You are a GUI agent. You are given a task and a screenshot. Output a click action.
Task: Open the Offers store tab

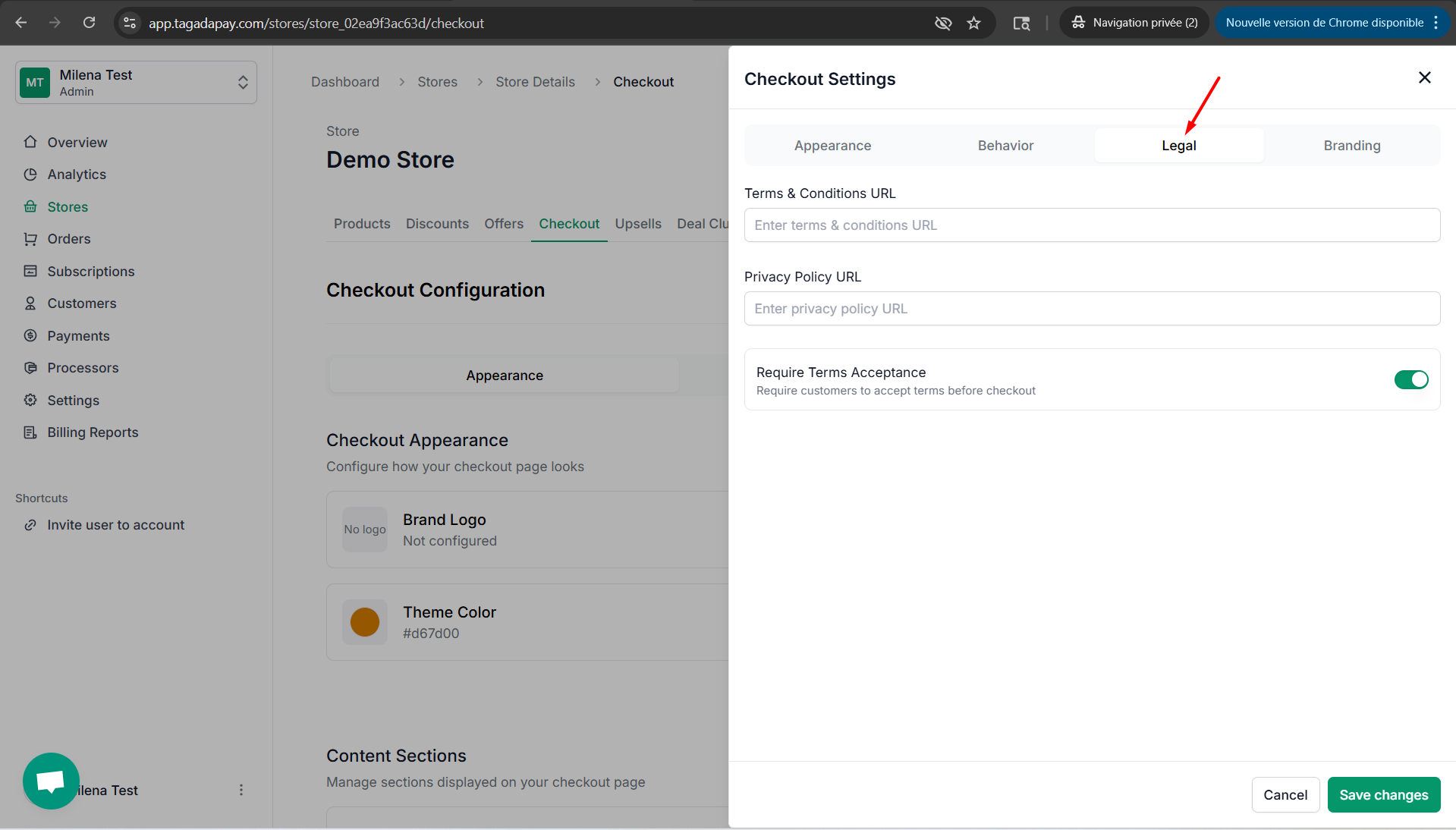coord(504,224)
